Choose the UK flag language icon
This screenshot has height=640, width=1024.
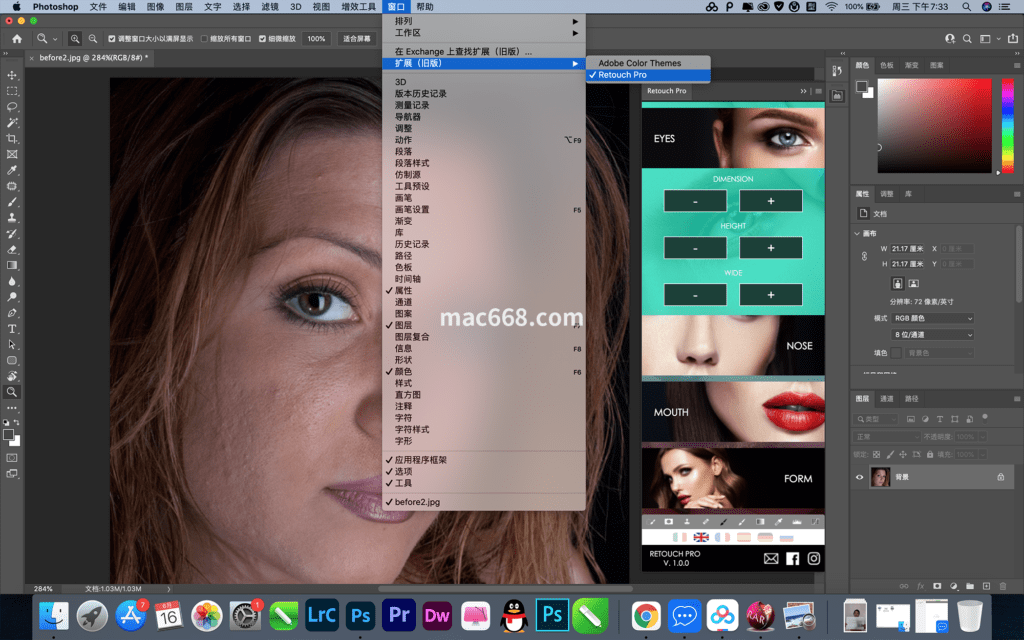[701, 537]
